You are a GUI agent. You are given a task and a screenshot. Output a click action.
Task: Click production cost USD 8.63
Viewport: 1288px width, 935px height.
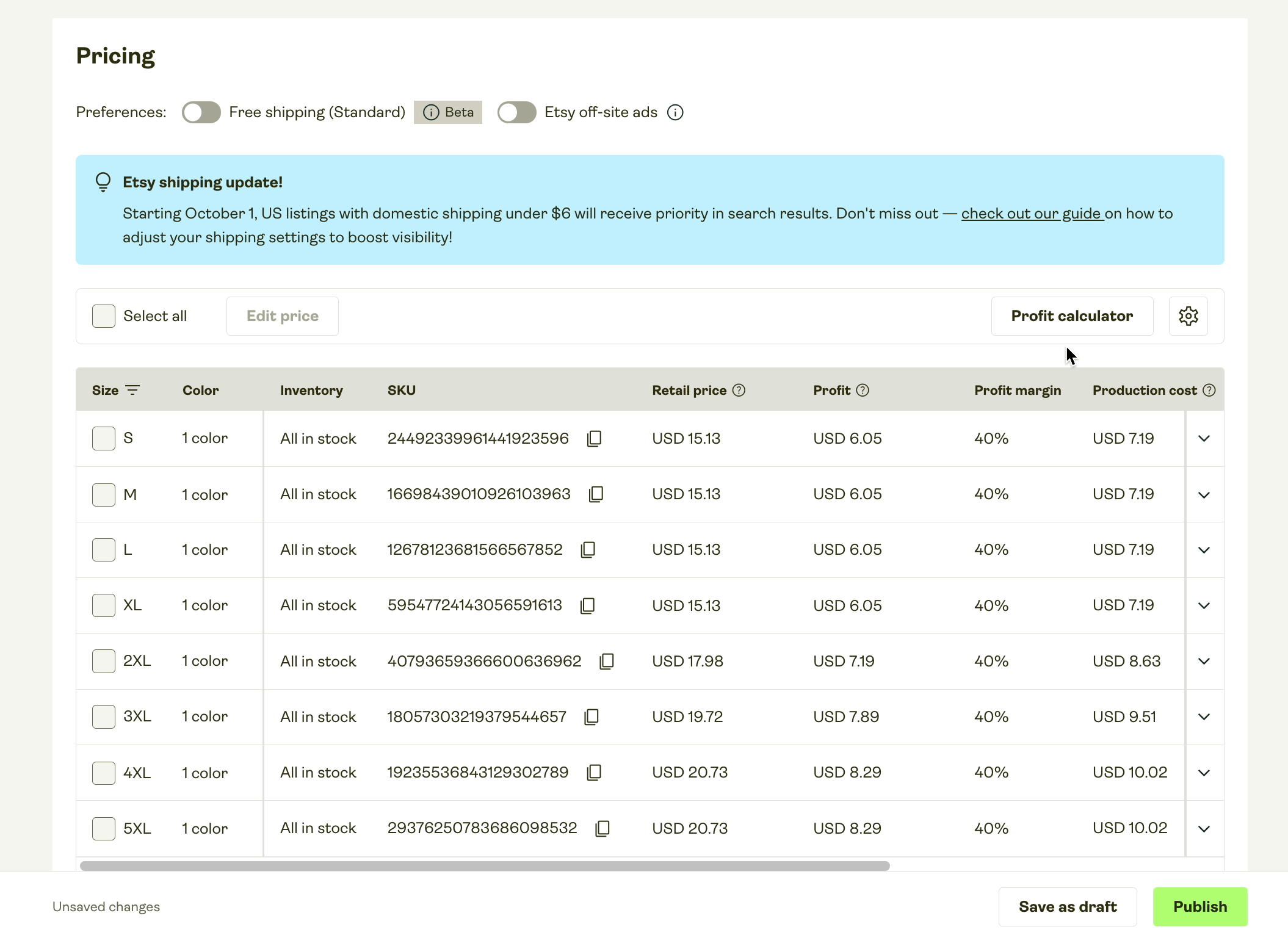[1126, 661]
